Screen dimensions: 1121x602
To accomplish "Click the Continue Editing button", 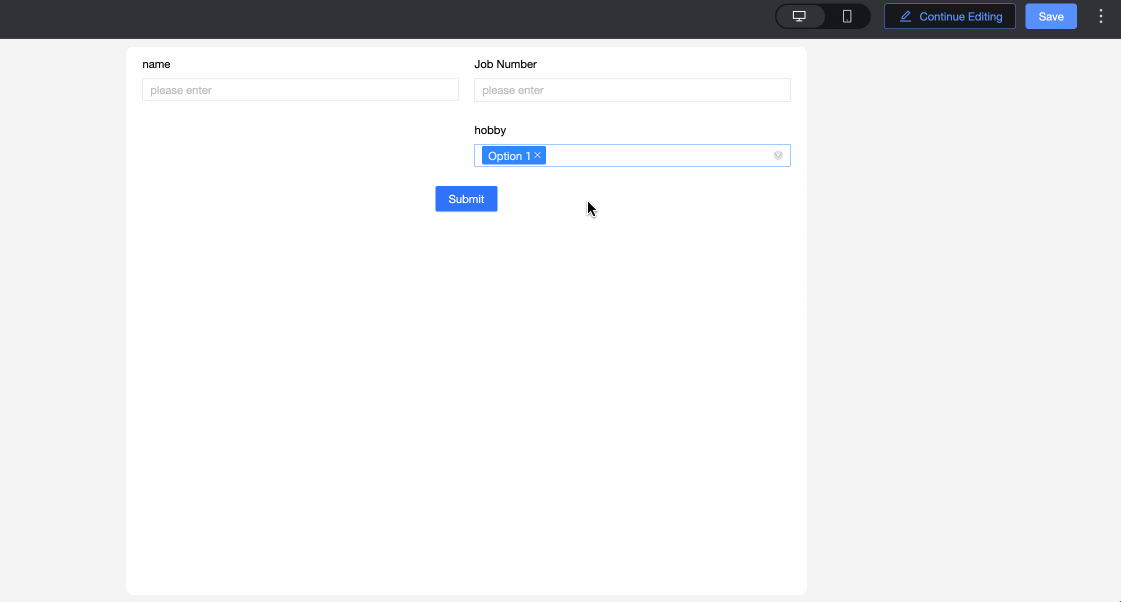I will tap(949, 16).
